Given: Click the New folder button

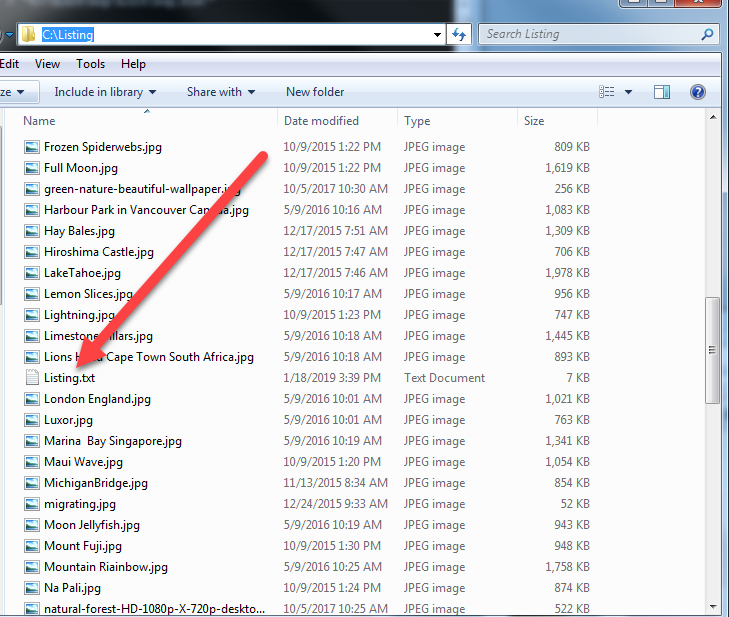Looking at the screenshot, I should (315, 92).
